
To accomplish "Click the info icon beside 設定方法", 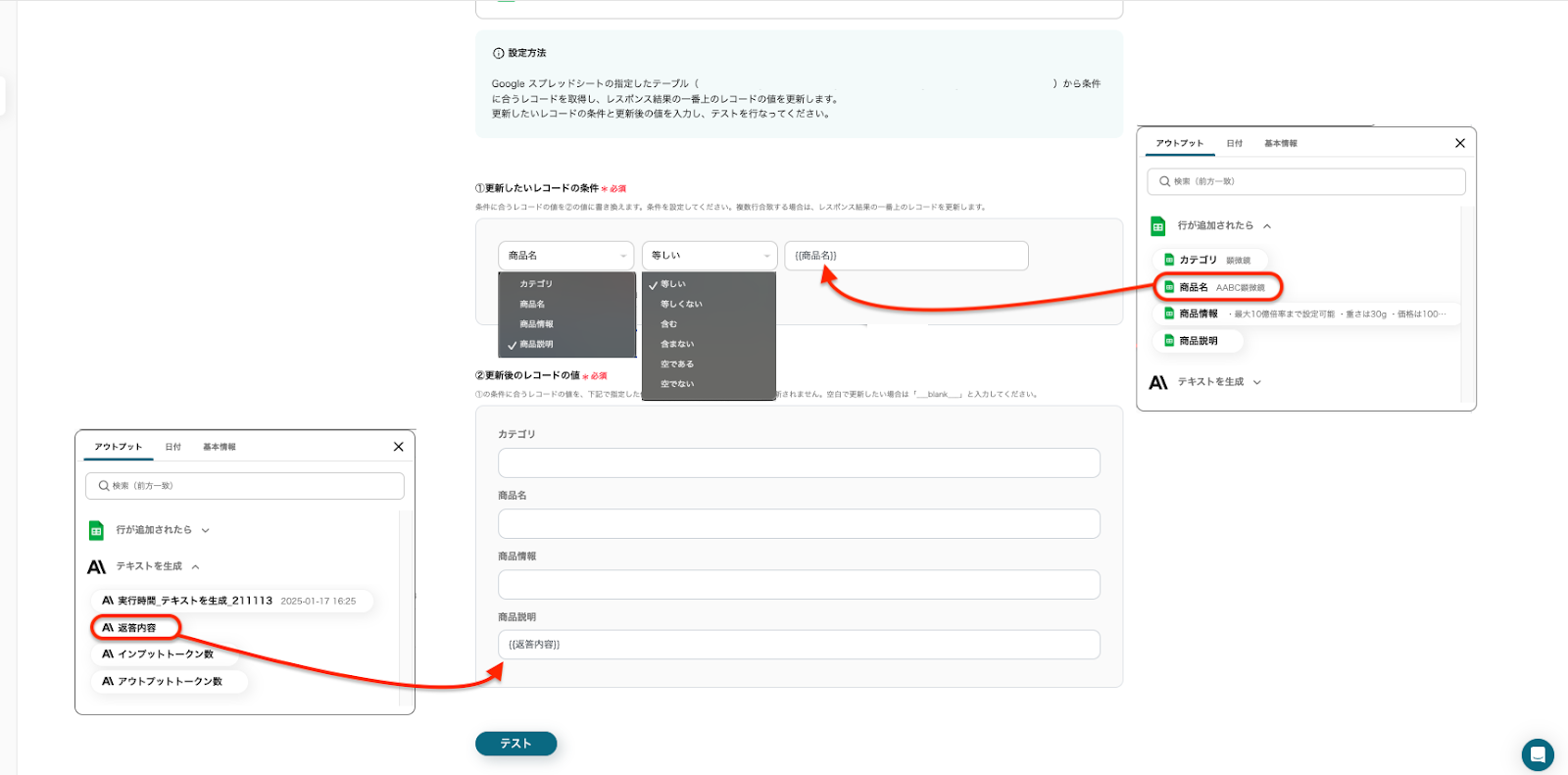I will 498,53.
